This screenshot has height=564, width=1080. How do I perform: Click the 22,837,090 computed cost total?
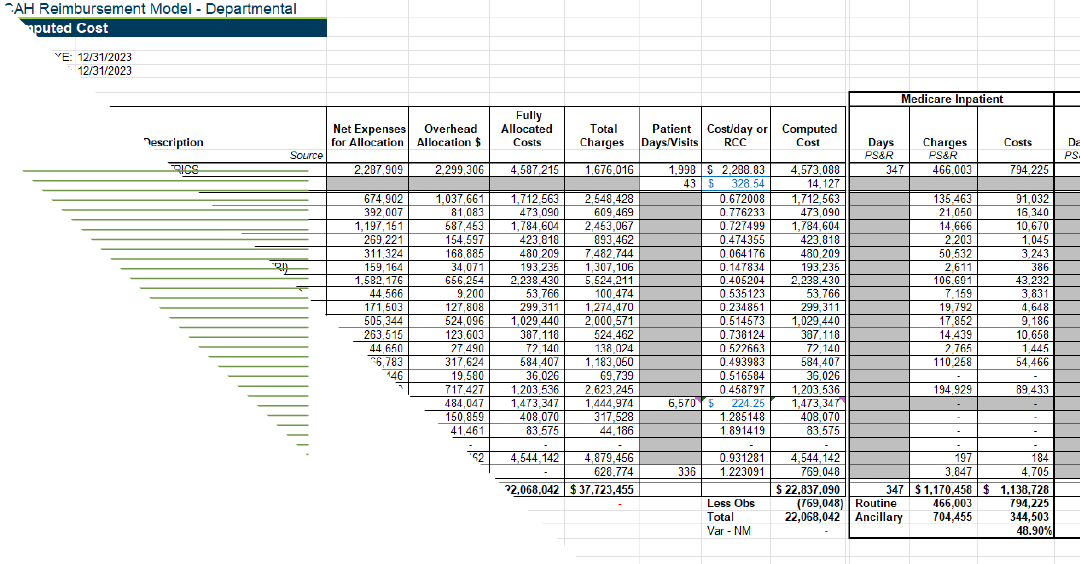808,490
